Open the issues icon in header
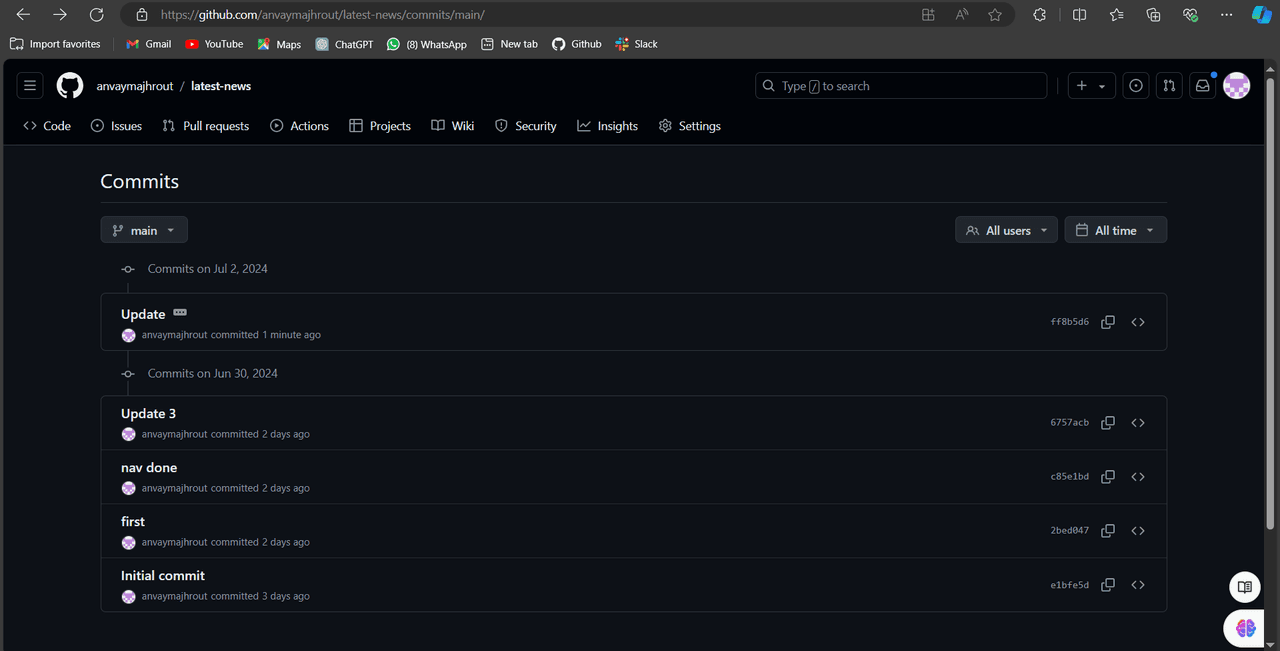The height and width of the screenshot is (651, 1280). 1136,86
